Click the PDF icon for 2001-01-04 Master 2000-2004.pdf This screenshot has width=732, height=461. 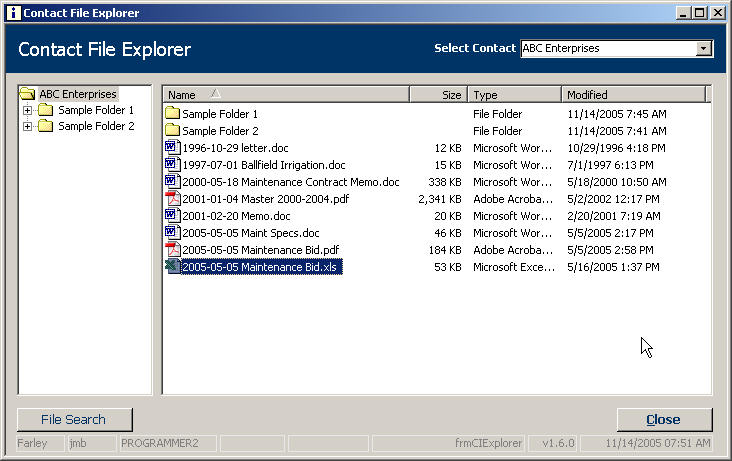tap(171, 199)
